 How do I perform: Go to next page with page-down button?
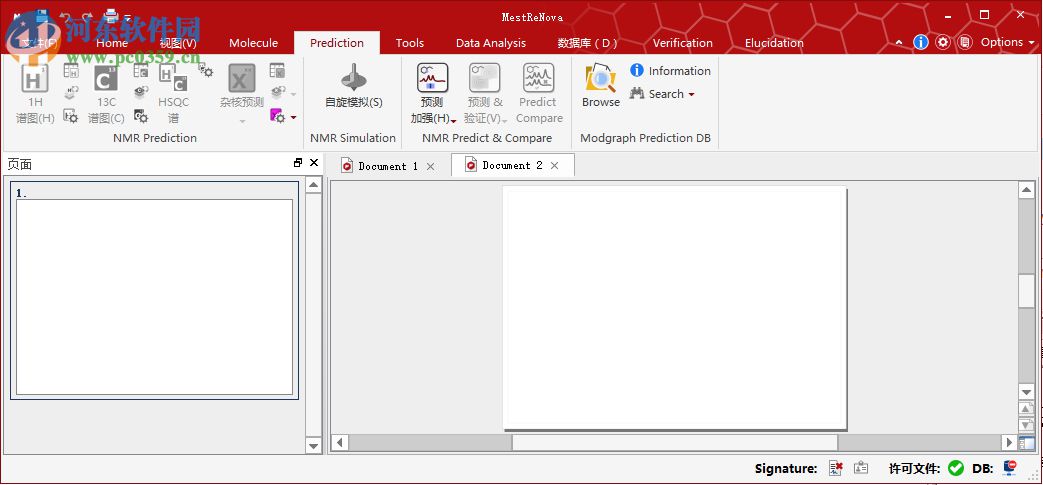point(1026,424)
